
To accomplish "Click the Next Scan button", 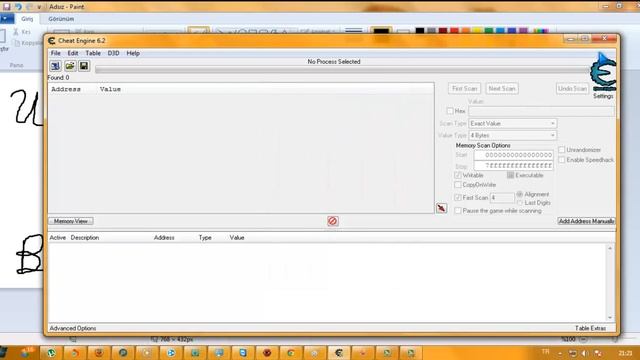I will (x=502, y=89).
